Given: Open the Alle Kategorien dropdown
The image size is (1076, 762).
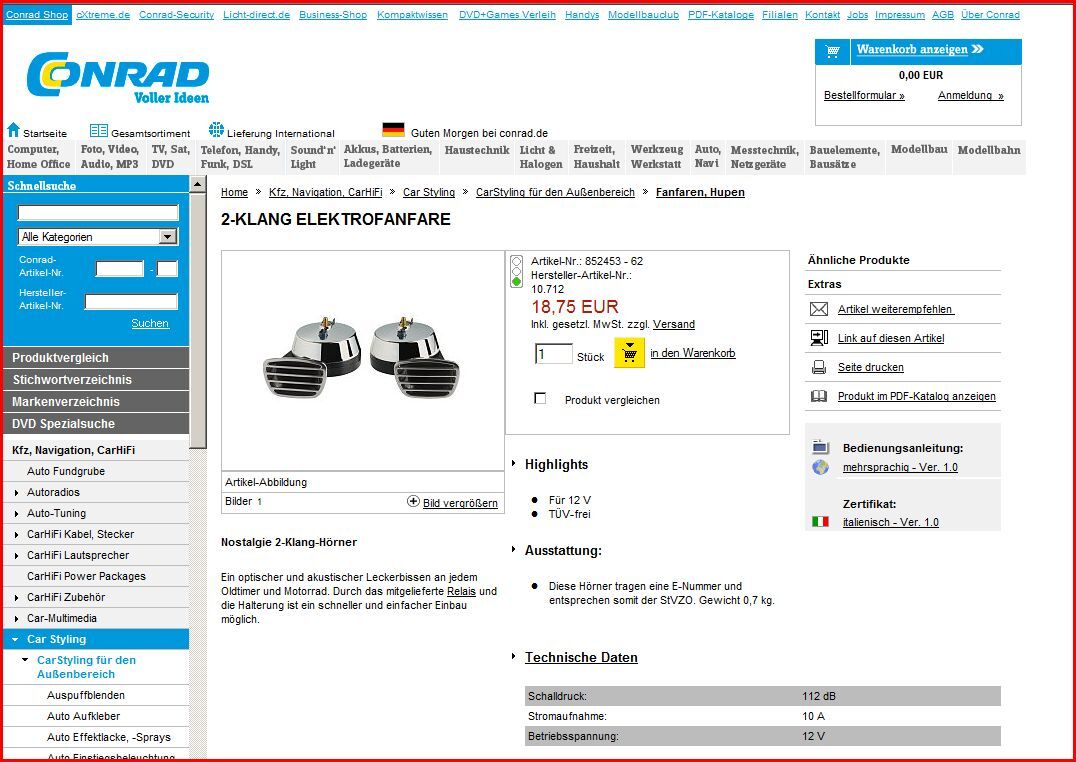Looking at the screenshot, I should (x=168, y=237).
